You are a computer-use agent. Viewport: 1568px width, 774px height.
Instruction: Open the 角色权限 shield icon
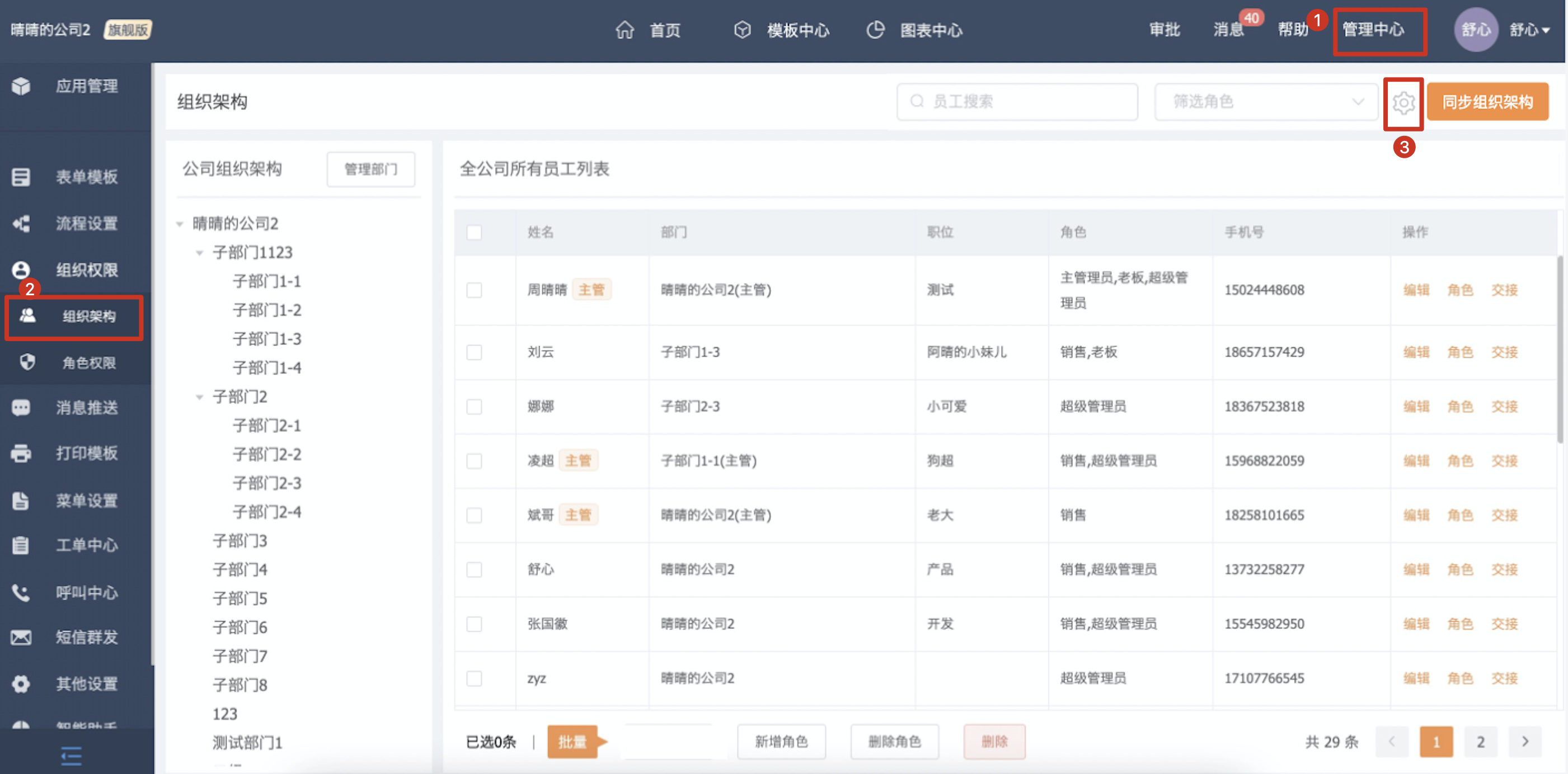point(27,362)
